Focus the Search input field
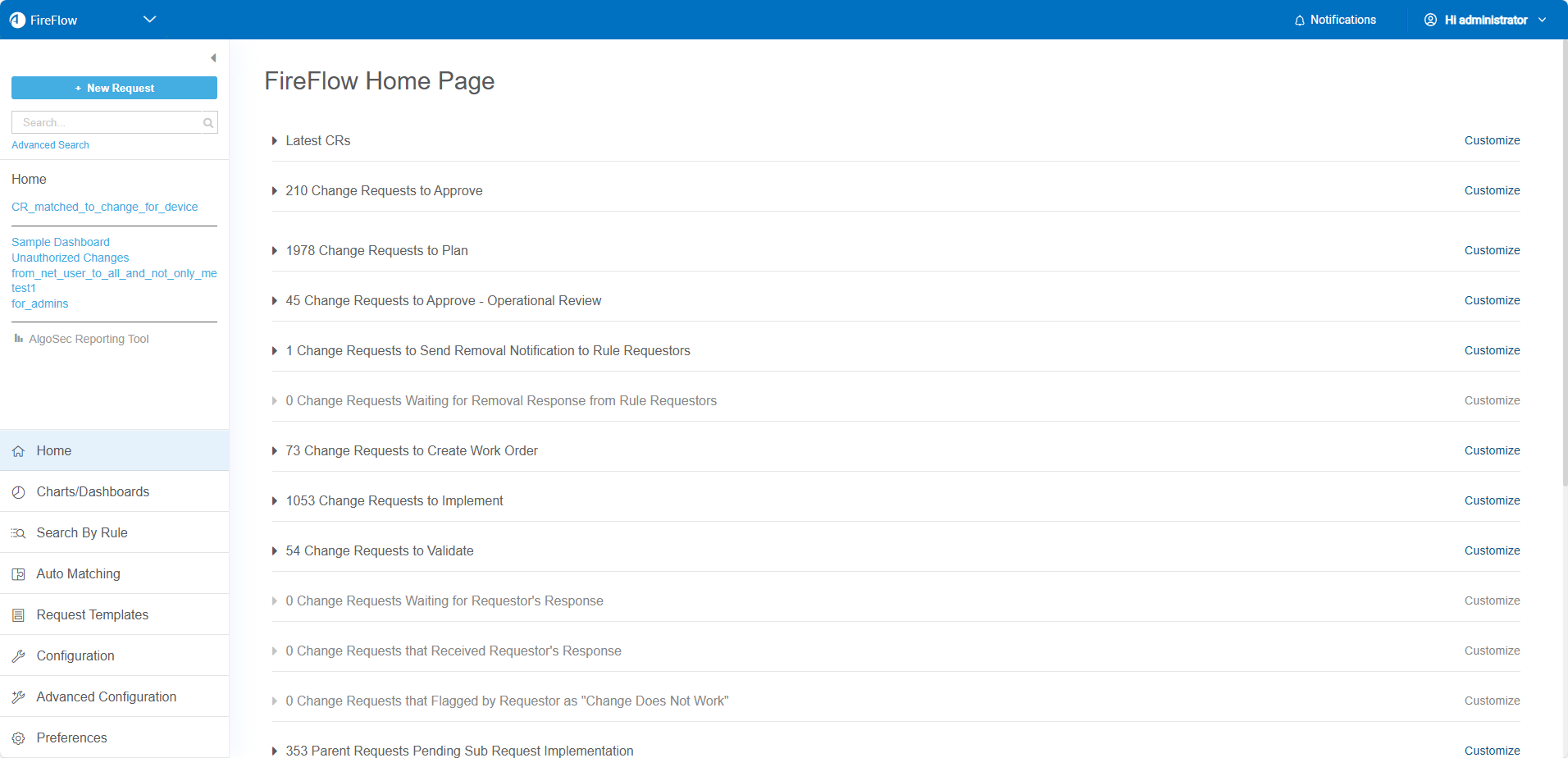The width and height of the screenshot is (1568, 758). [107, 123]
